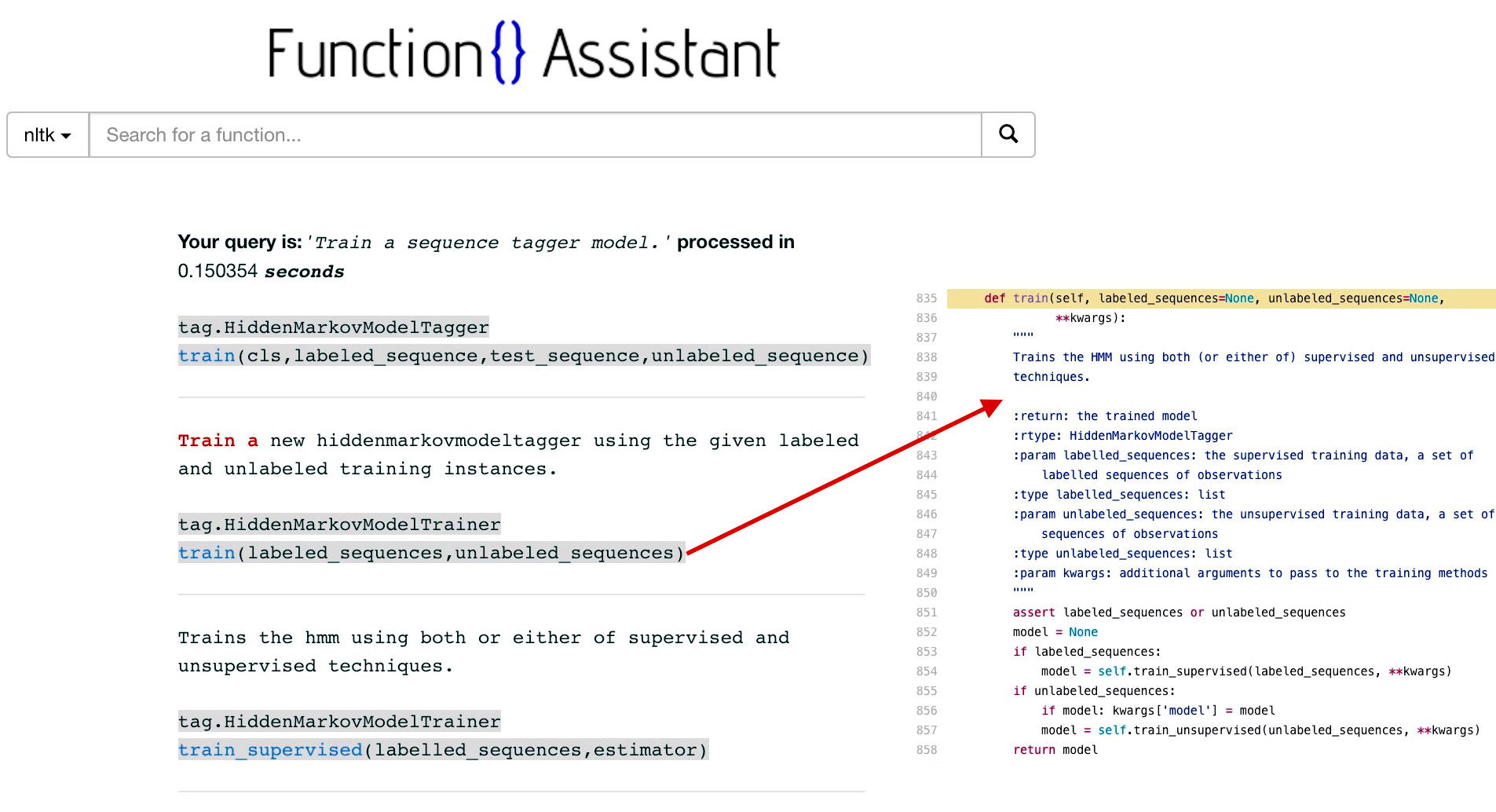Click the ':type labelled_sequences: list' line
The image size is (1496, 812).
point(1119,495)
